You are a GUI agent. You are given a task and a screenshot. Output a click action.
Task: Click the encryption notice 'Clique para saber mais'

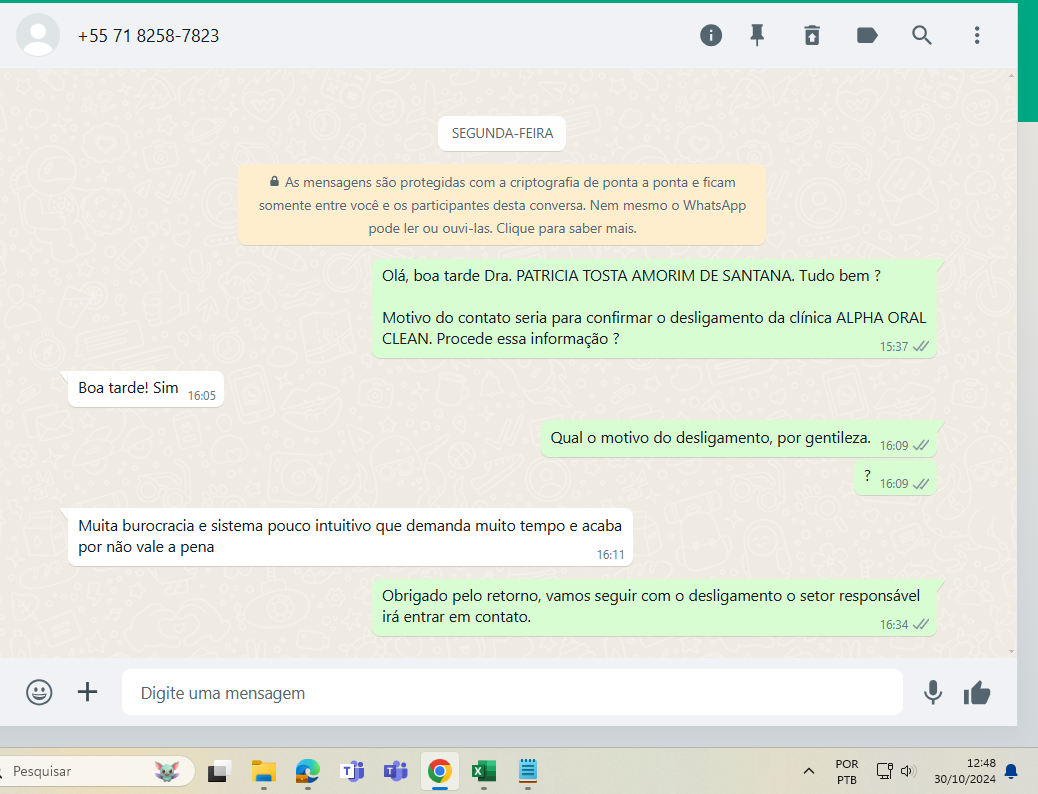pyautogui.click(x=566, y=228)
